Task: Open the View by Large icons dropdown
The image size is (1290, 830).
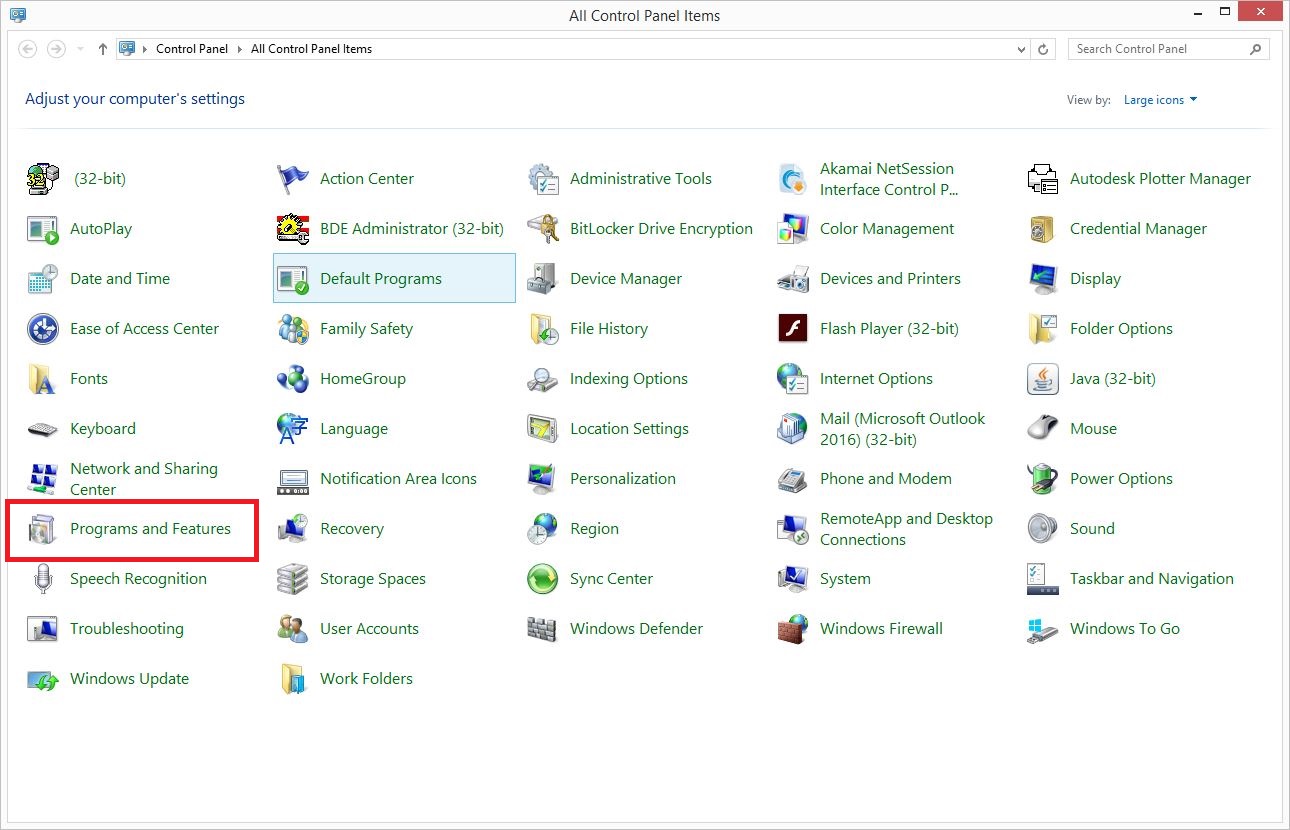Action: click(1160, 100)
